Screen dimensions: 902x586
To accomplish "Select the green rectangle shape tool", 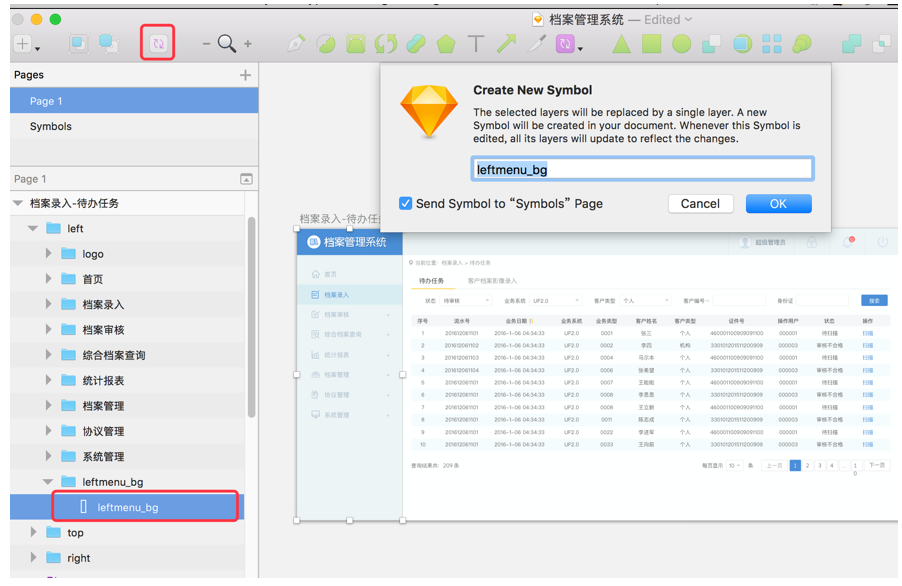I will [x=651, y=44].
